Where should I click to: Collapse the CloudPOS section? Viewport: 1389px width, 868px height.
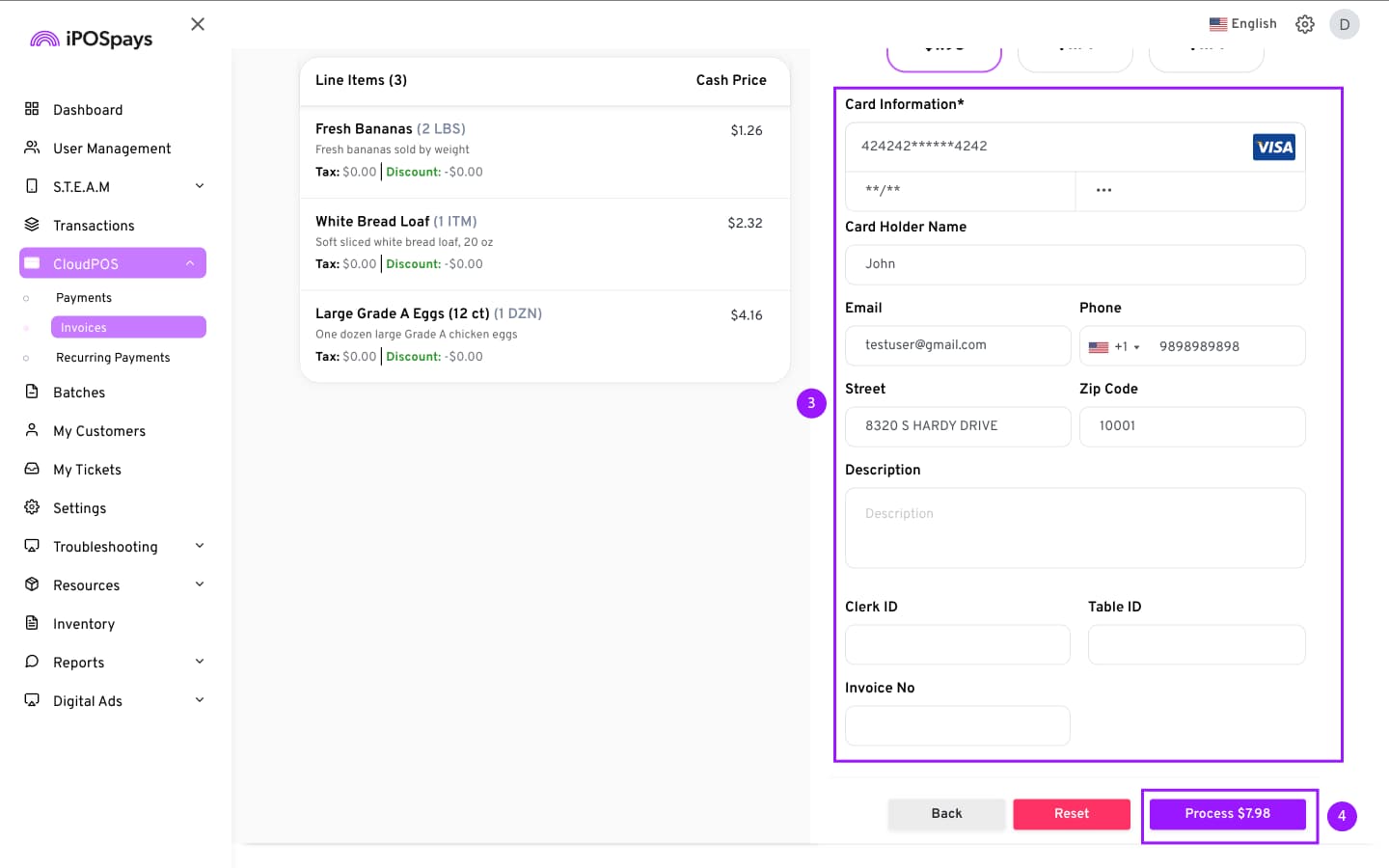coord(190,263)
